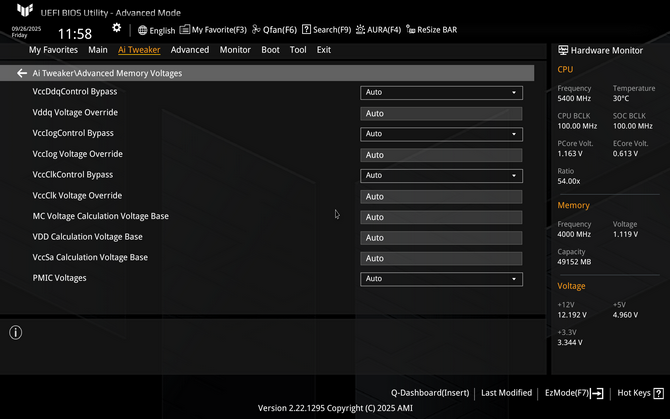This screenshot has height=419, width=670.
Task: Click the back arrow to Ai Tweaker
Action: tap(22, 73)
